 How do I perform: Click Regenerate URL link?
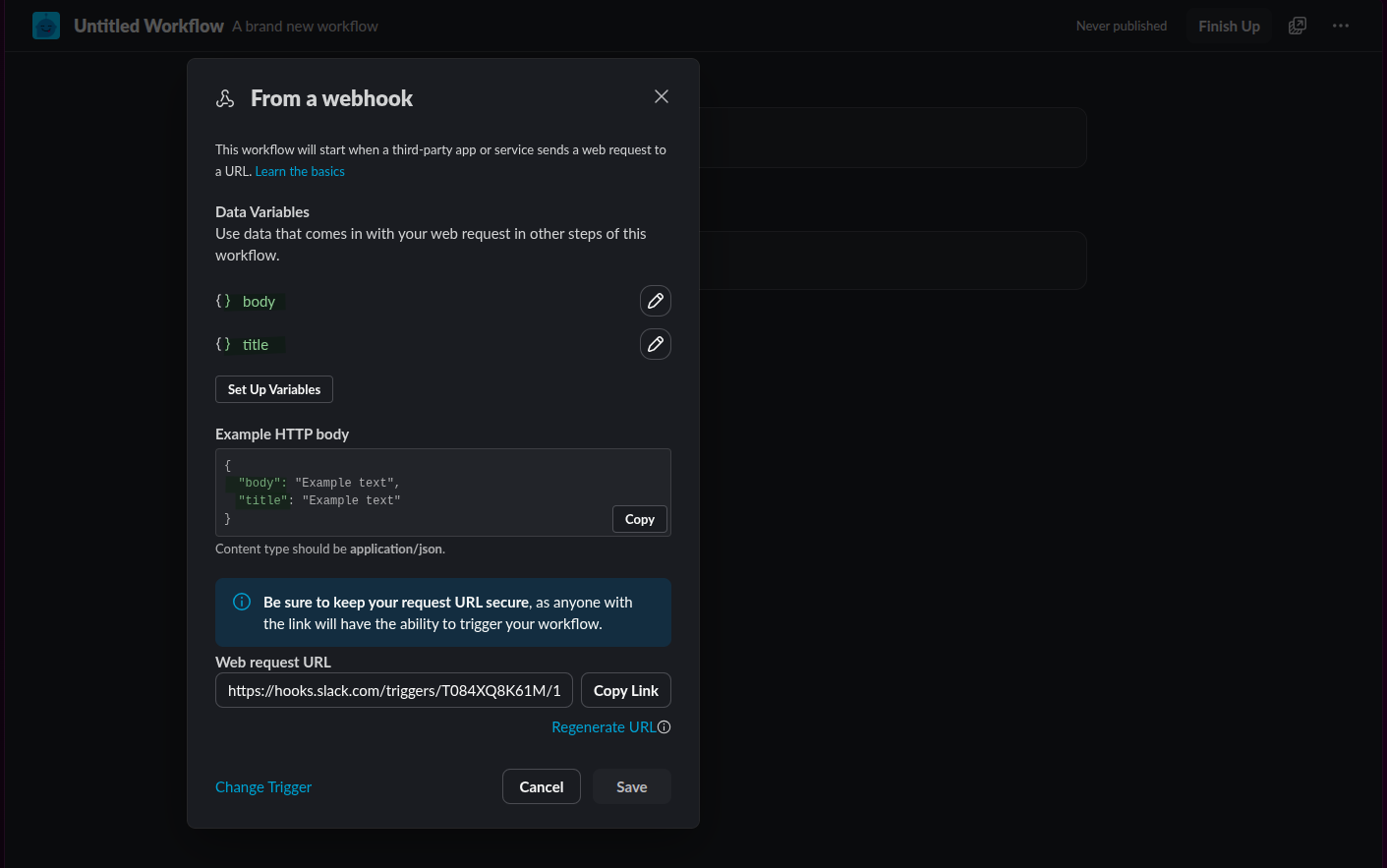604,727
